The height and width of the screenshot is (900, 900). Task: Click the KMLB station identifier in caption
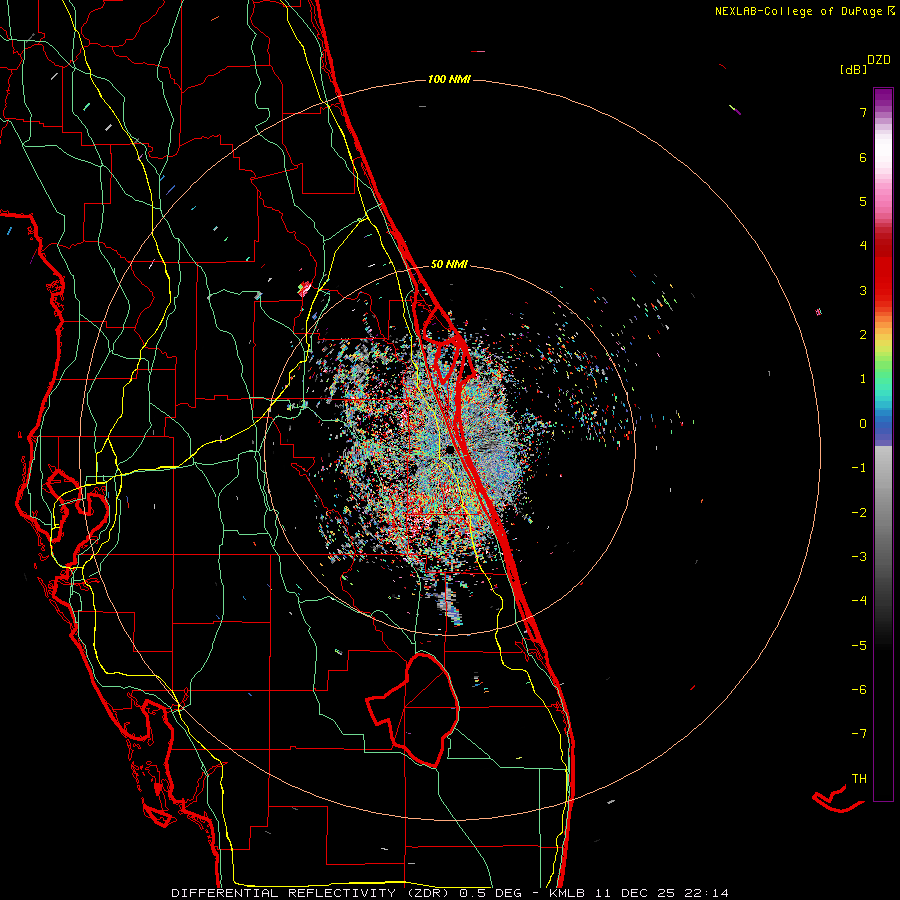click(x=567, y=893)
